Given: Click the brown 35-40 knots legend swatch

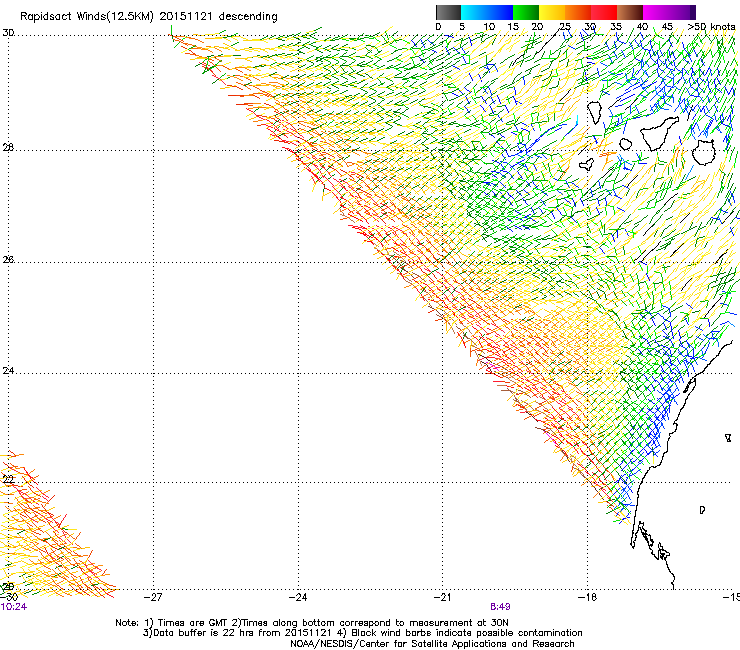Looking at the screenshot, I should pos(630,12).
